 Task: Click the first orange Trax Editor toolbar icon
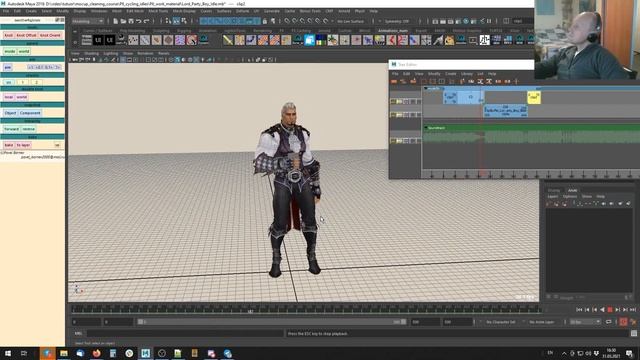(x=394, y=82)
